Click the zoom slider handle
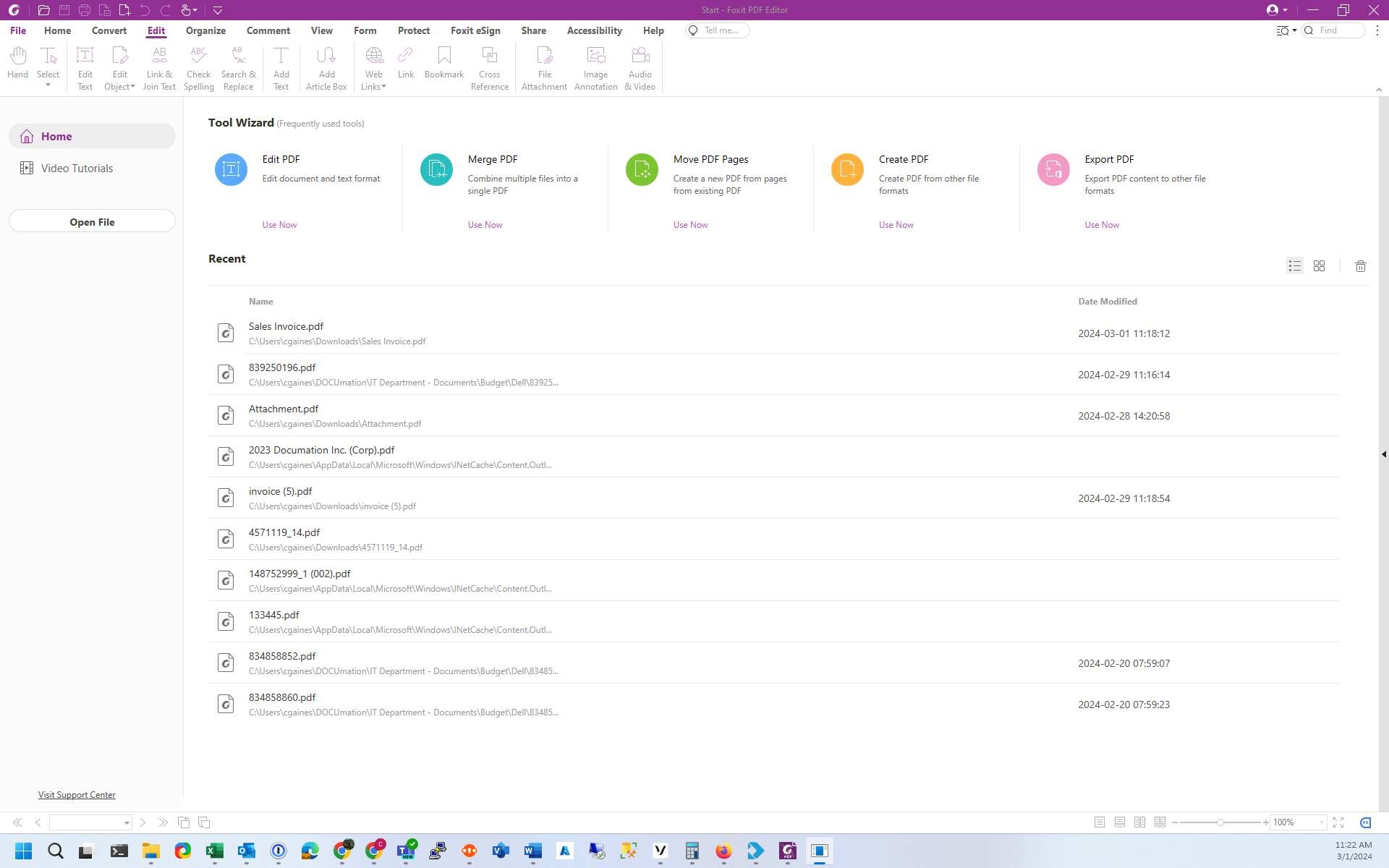Screen dimensions: 1389x868 pos(1220,822)
